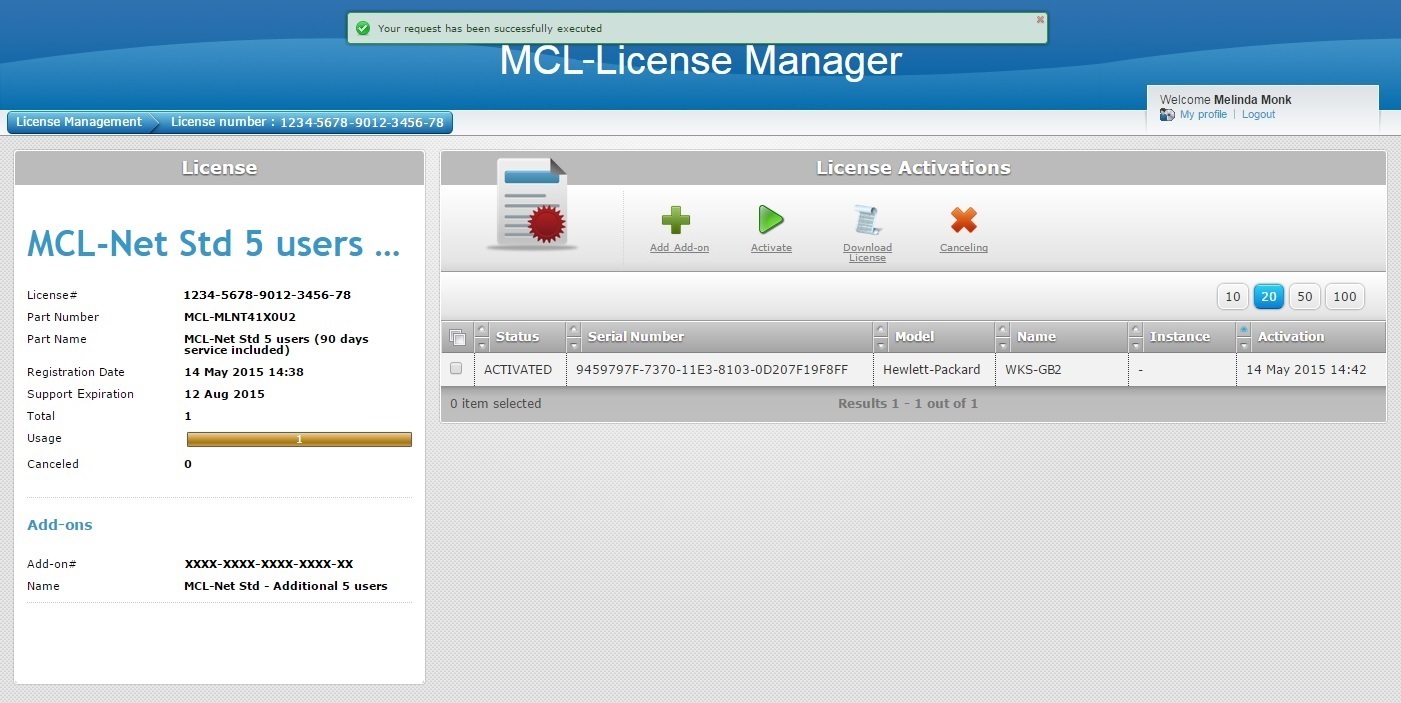Sort Activation column descending with down arrow
1401x703 pixels.
pyautogui.click(x=1244, y=345)
